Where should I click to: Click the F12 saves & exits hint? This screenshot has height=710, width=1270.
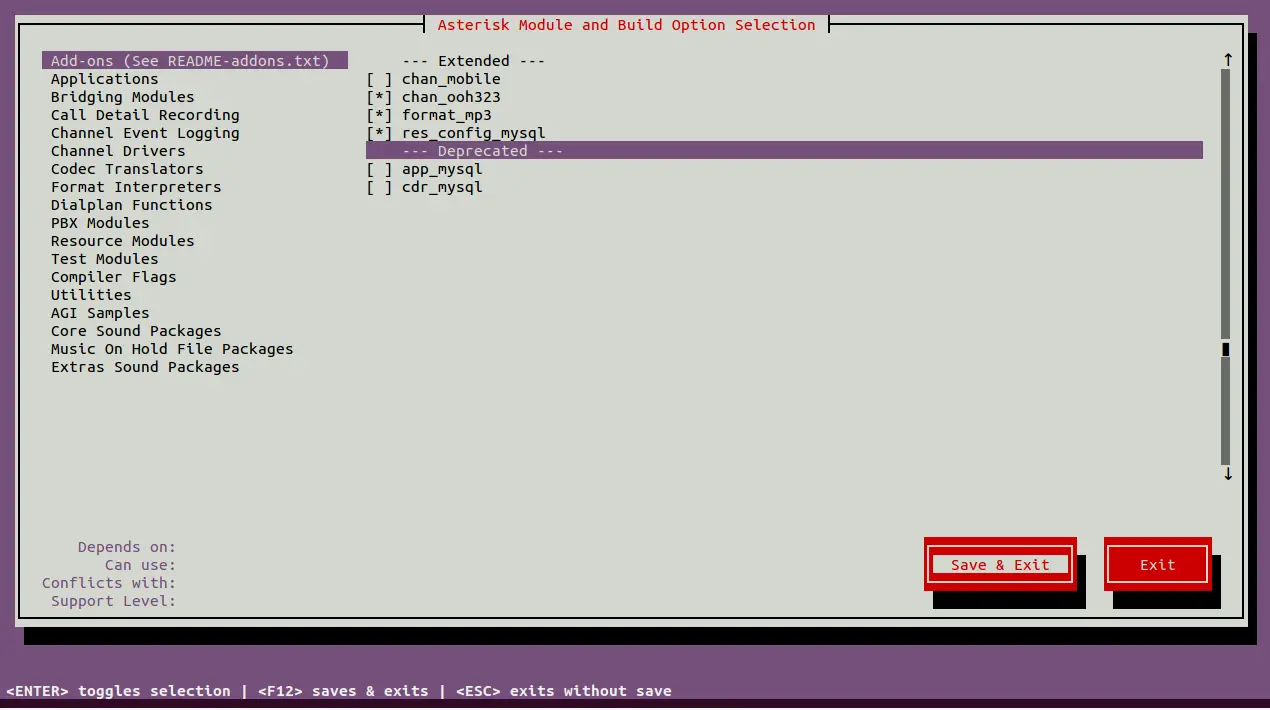click(343, 691)
